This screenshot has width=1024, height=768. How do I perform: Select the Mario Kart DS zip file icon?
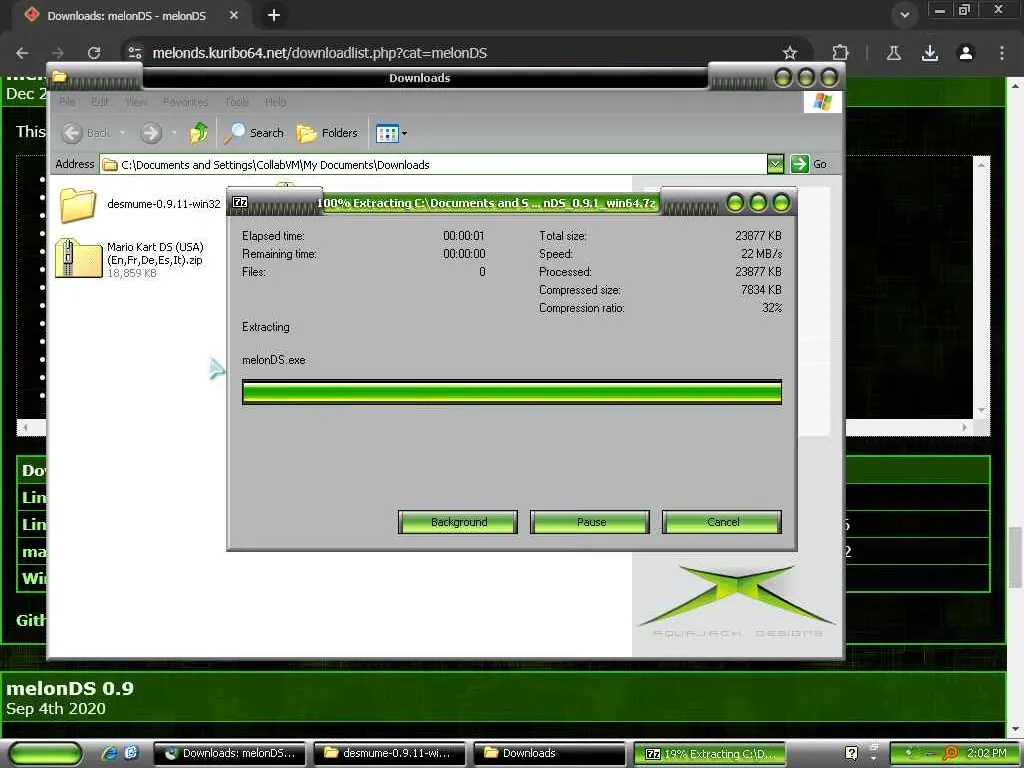pos(78,259)
